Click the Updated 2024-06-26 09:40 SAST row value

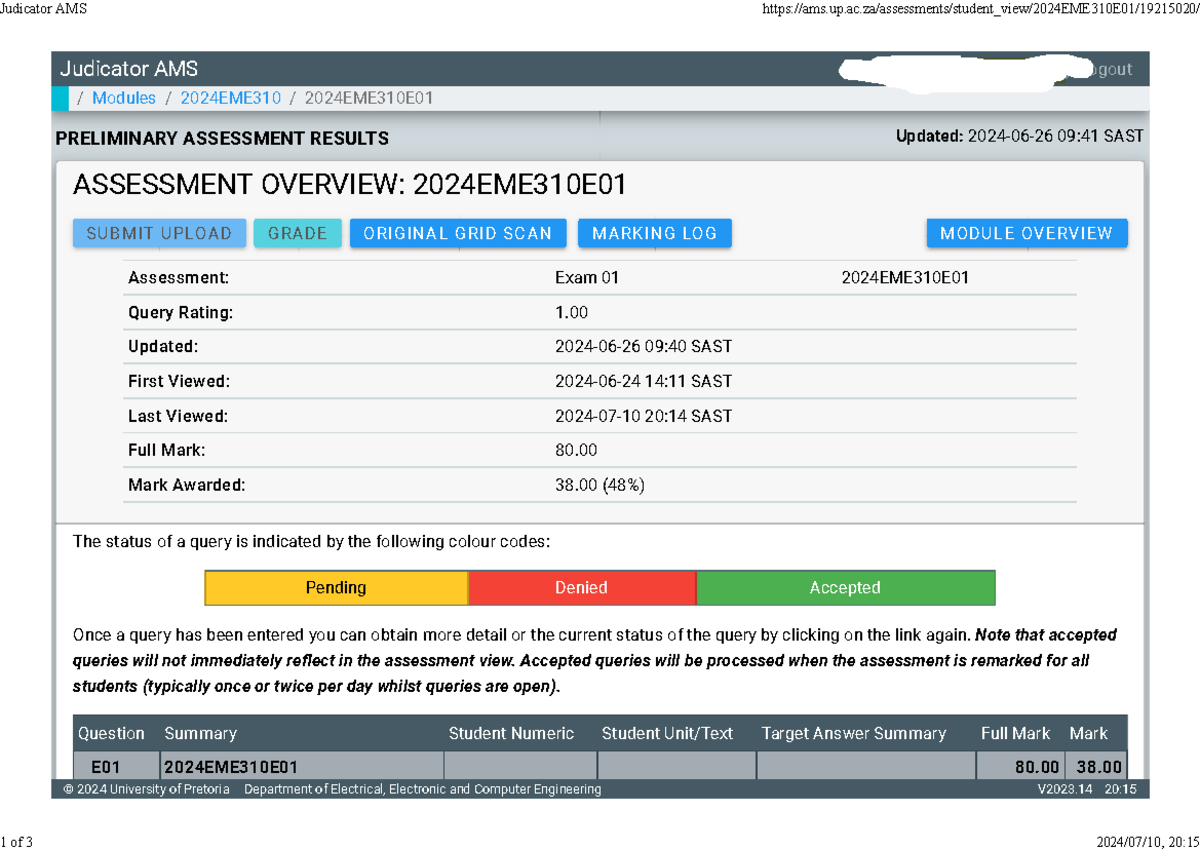pyautogui.click(x=644, y=347)
